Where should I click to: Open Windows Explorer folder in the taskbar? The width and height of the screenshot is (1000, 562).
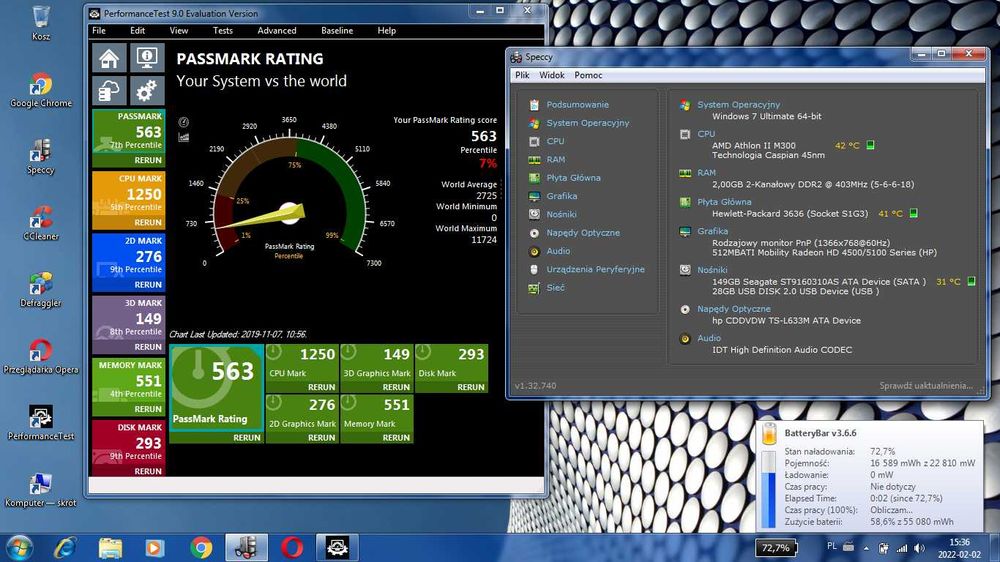[x=110, y=547]
